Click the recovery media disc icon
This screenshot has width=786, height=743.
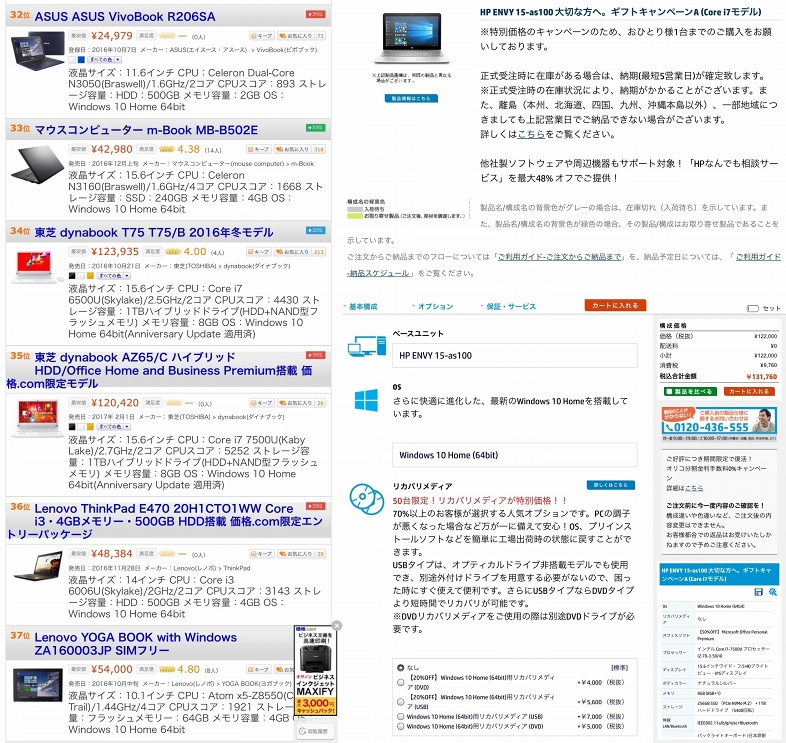pos(366,499)
